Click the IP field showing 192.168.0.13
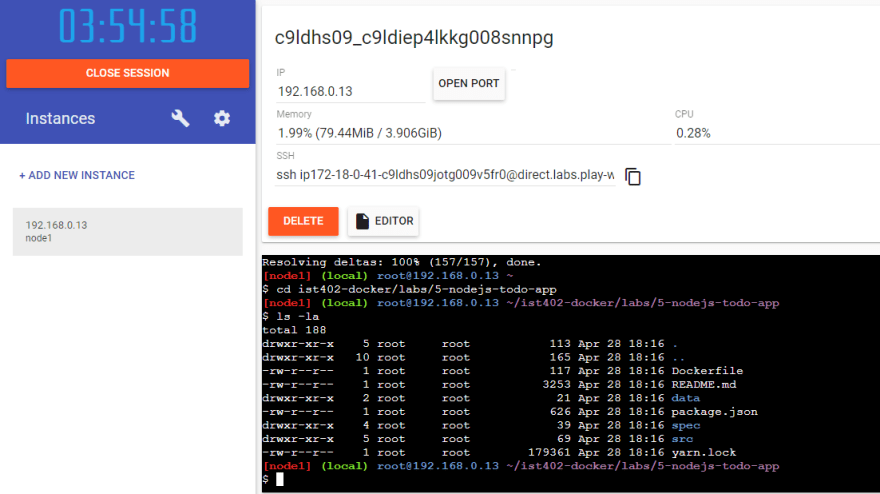Viewport: 880px width, 494px height. (350, 92)
